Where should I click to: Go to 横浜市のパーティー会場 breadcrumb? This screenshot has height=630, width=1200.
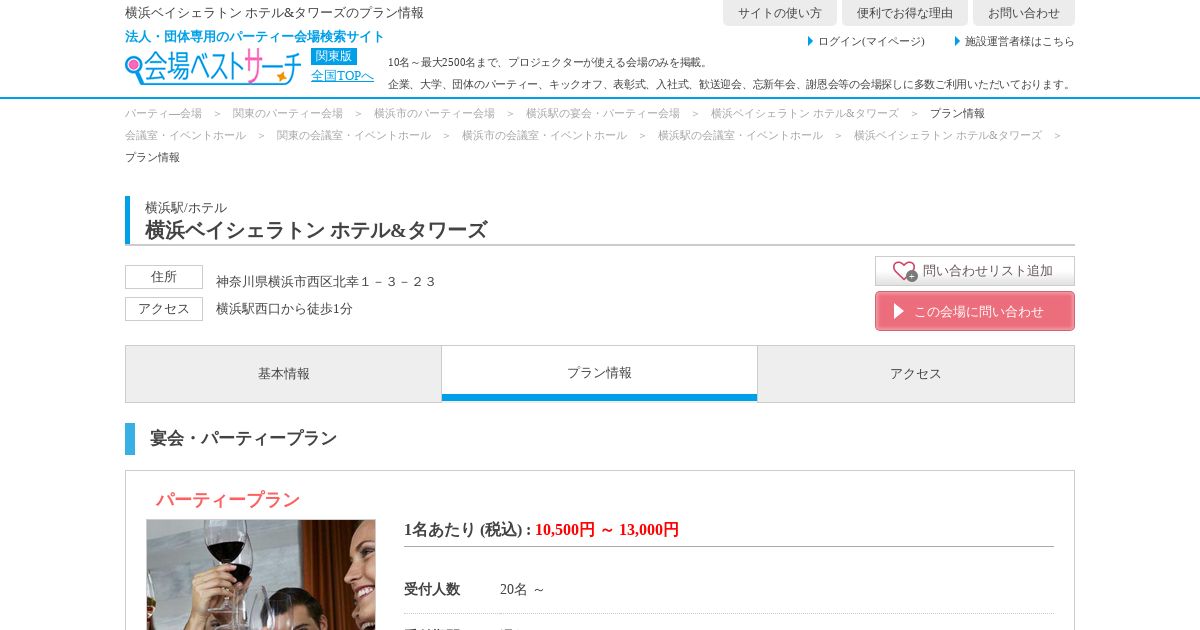(x=434, y=113)
